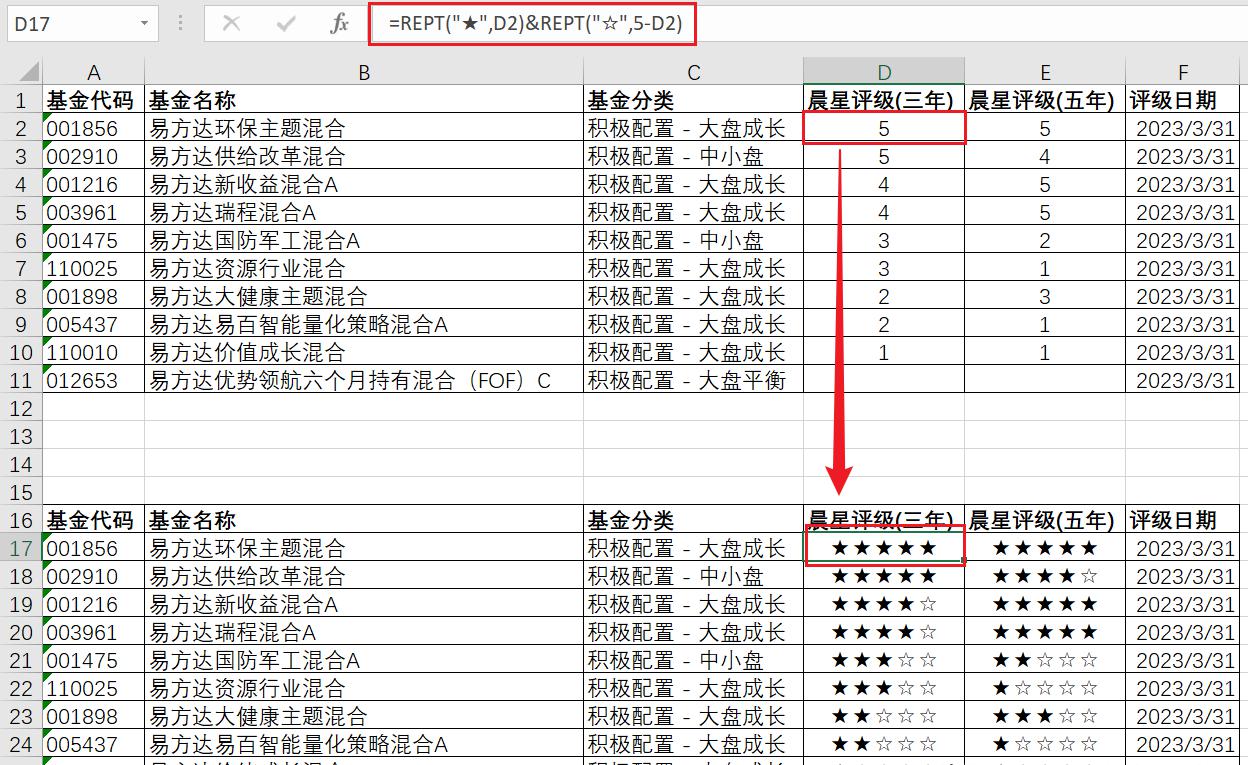Click cell E1 晨星评级(五年) header
Image resolution: width=1248 pixels, height=765 pixels.
click(x=1045, y=100)
